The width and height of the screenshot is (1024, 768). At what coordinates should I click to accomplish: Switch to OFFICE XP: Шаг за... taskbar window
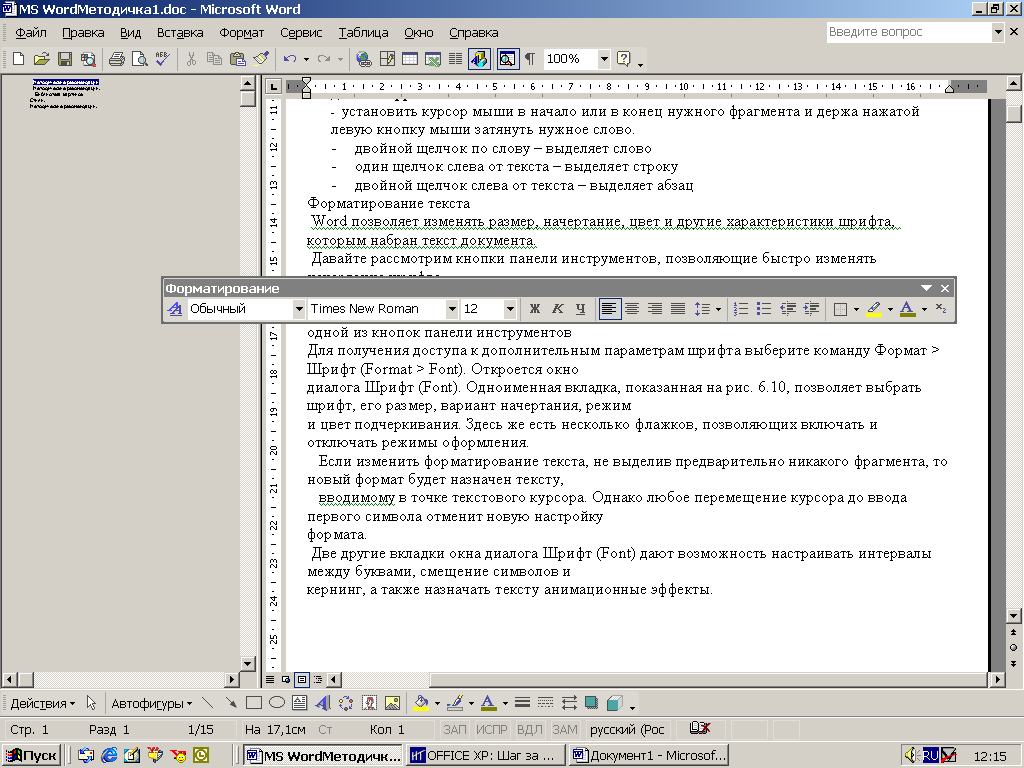tap(485, 756)
